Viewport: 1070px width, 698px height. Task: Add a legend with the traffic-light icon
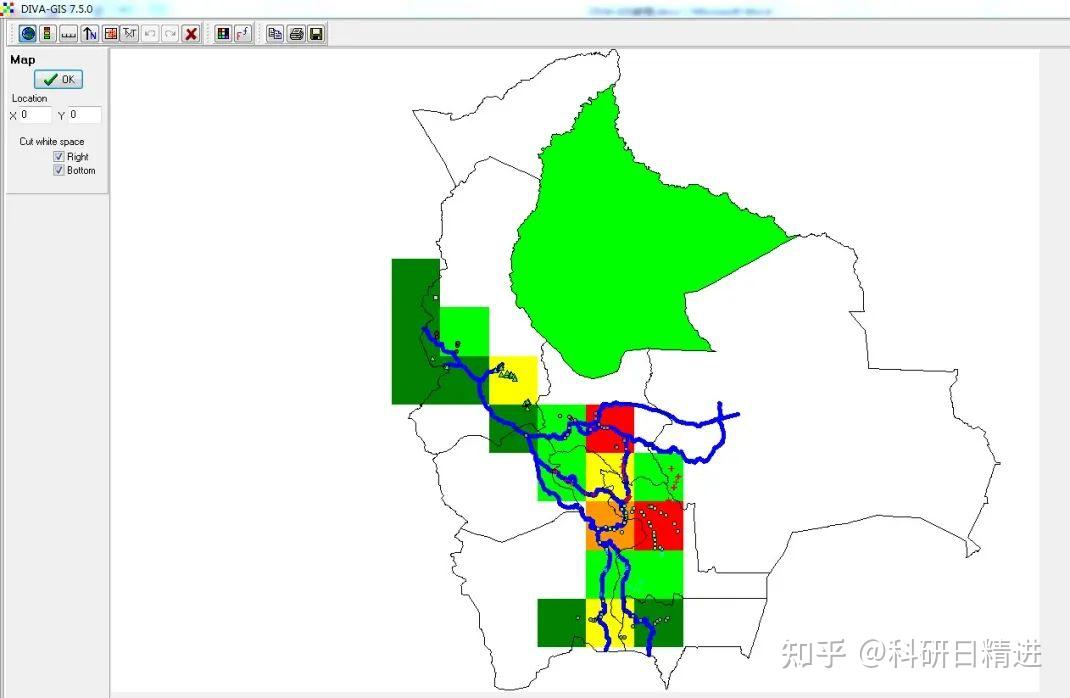(x=47, y=33)
